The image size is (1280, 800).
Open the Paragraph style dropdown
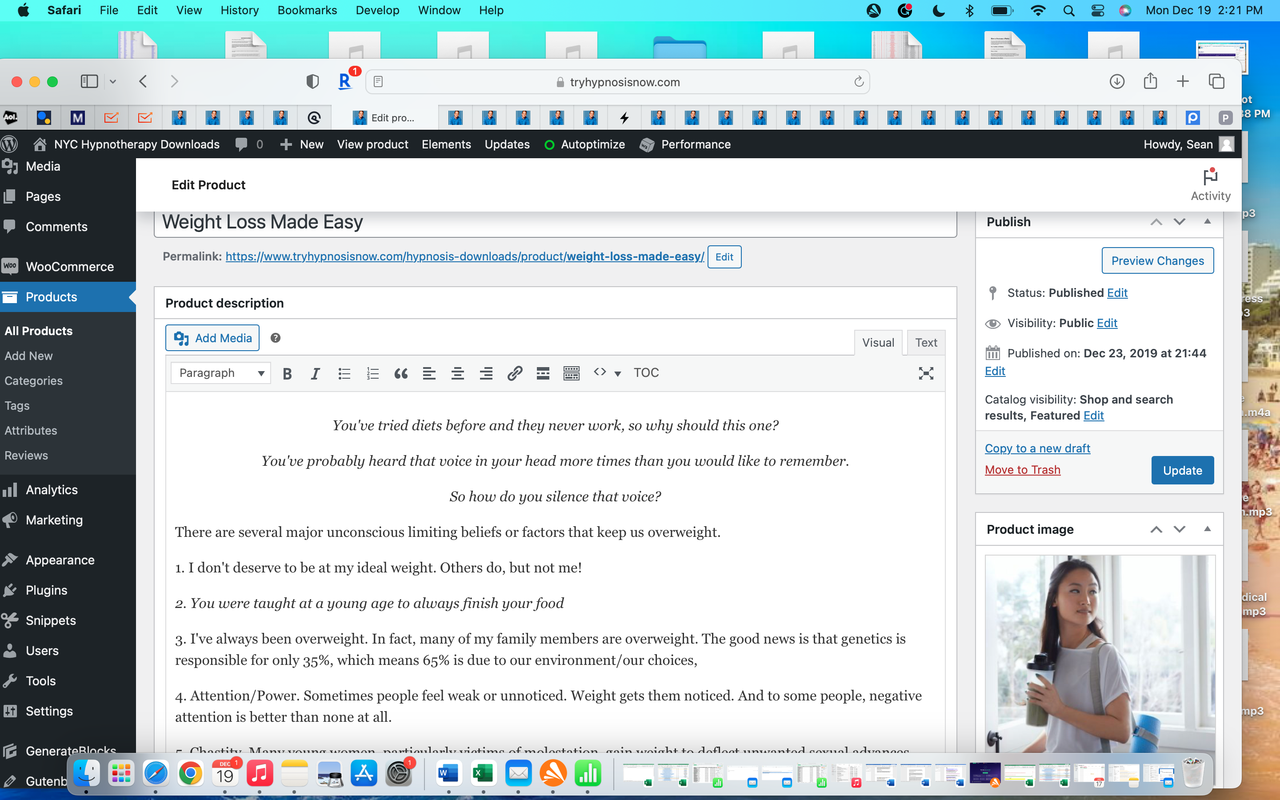click(x=220, y=372)
